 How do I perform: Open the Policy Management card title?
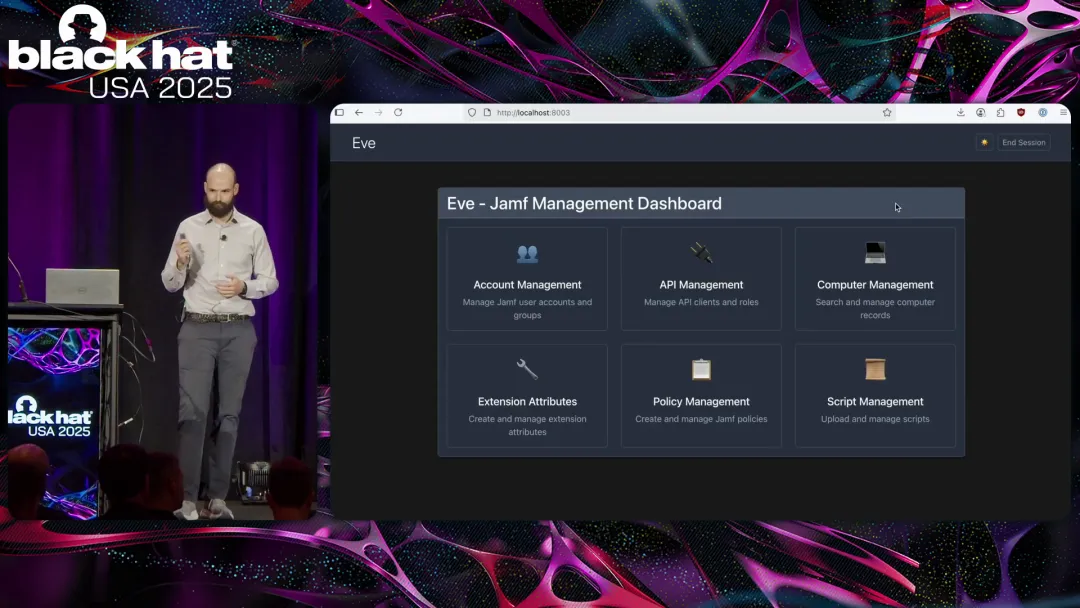(701, 401)
